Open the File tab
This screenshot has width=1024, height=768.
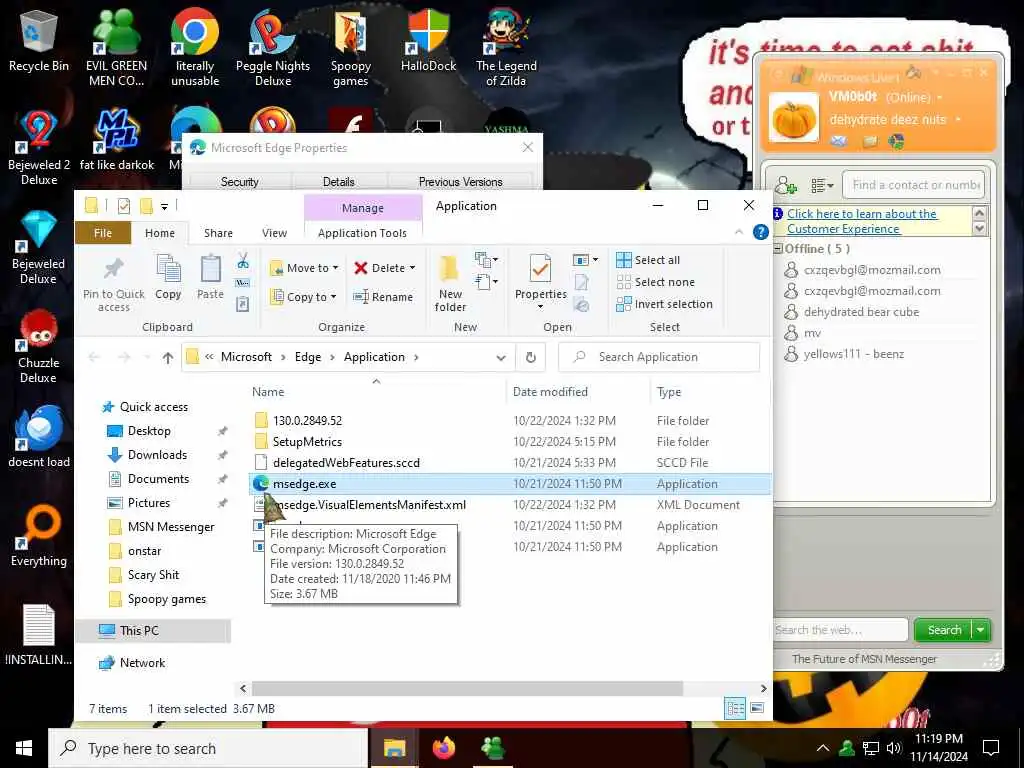(x=103, y=232)
